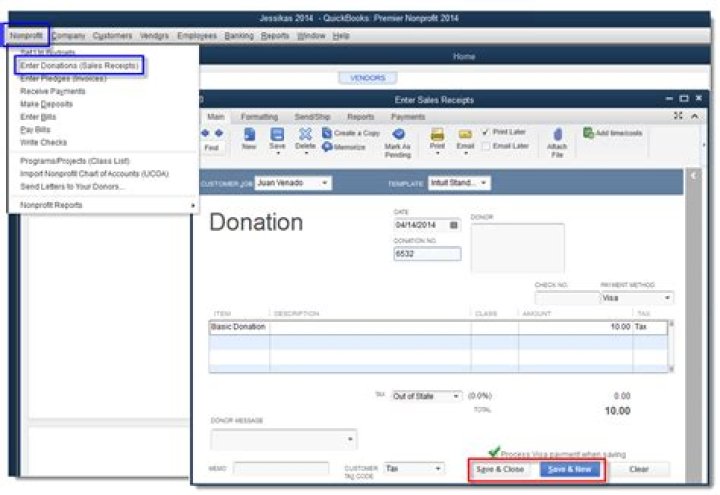Expand Nonprofit Reports submenu
Image resolution: width=720 pixels, height=495 pixels.
click(106, 205)
